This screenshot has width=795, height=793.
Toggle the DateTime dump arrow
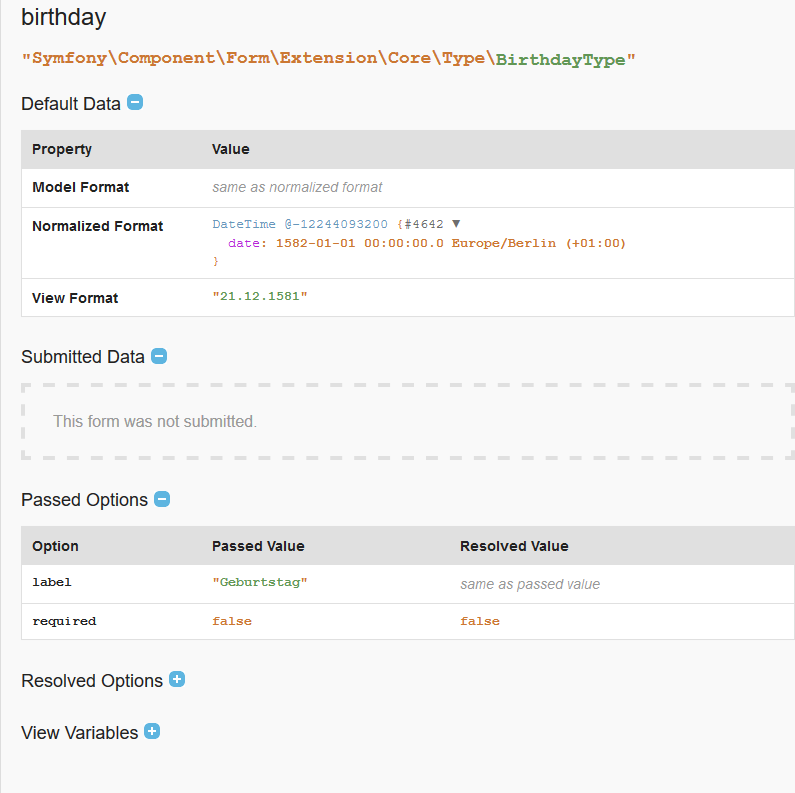point(456,224)
